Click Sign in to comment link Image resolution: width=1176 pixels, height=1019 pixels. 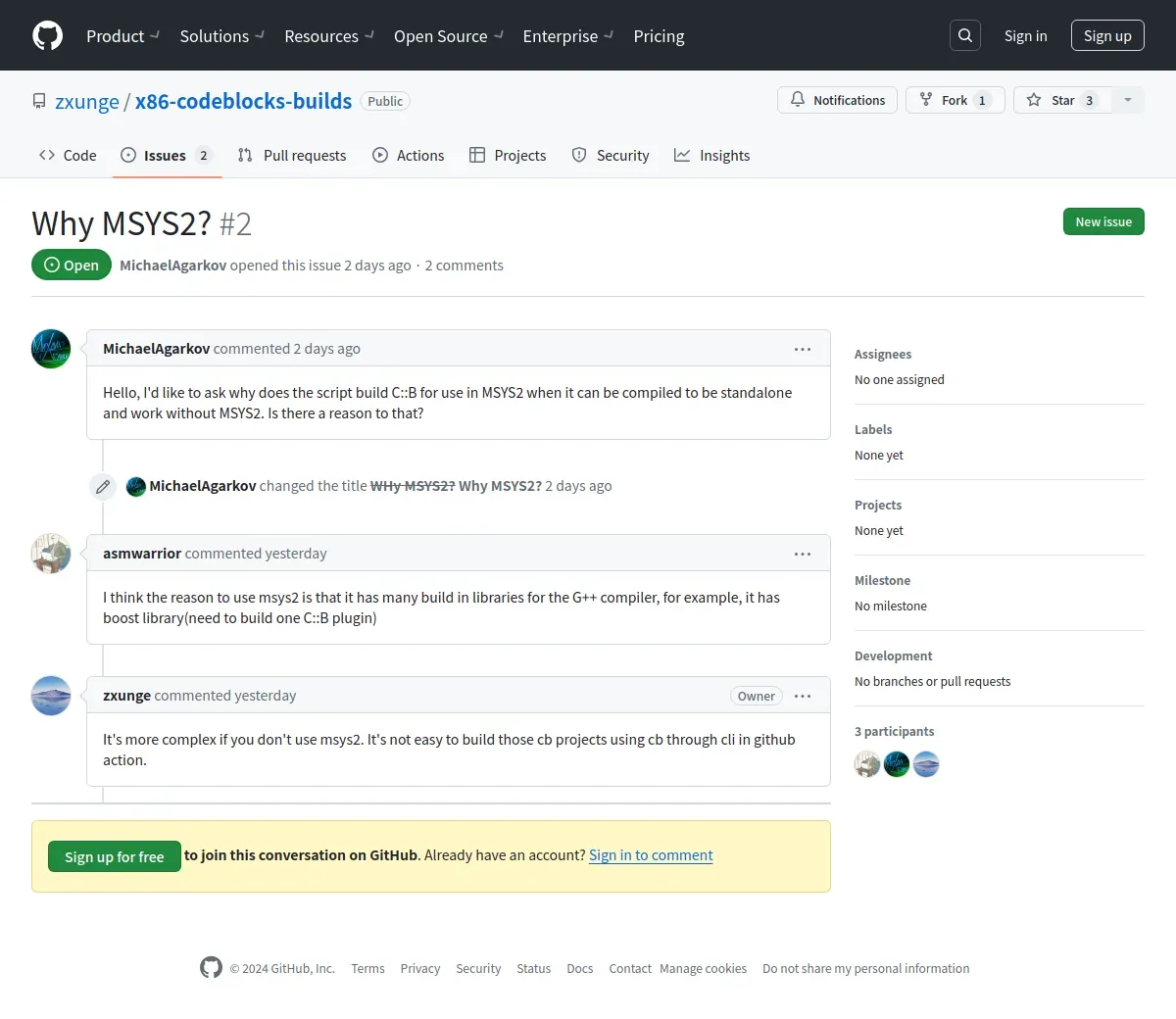tap(651, 855)
